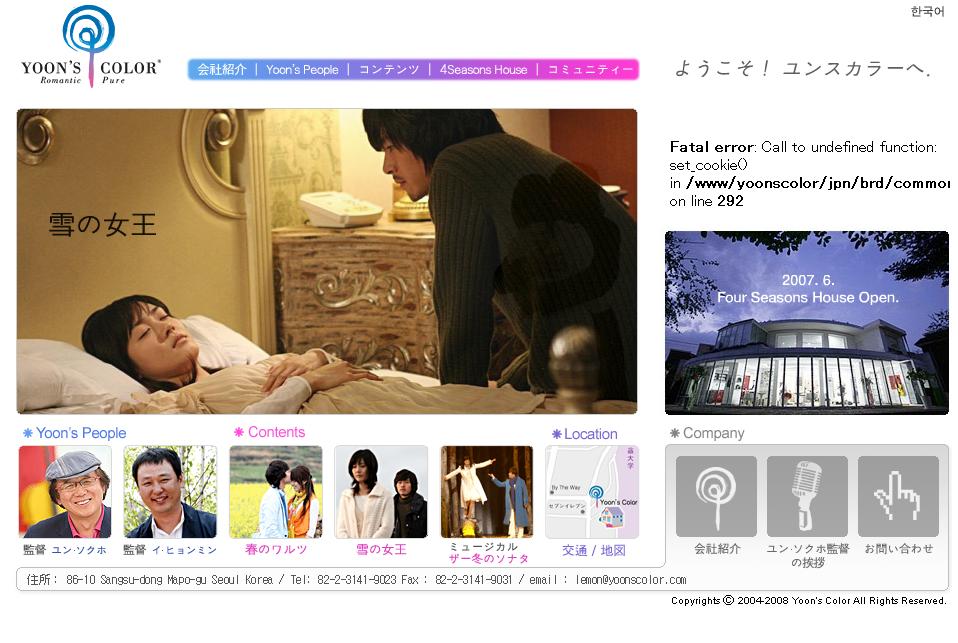The image size is (958, 643).
Task: Click the Location section heading
Action: coord(585,434)
